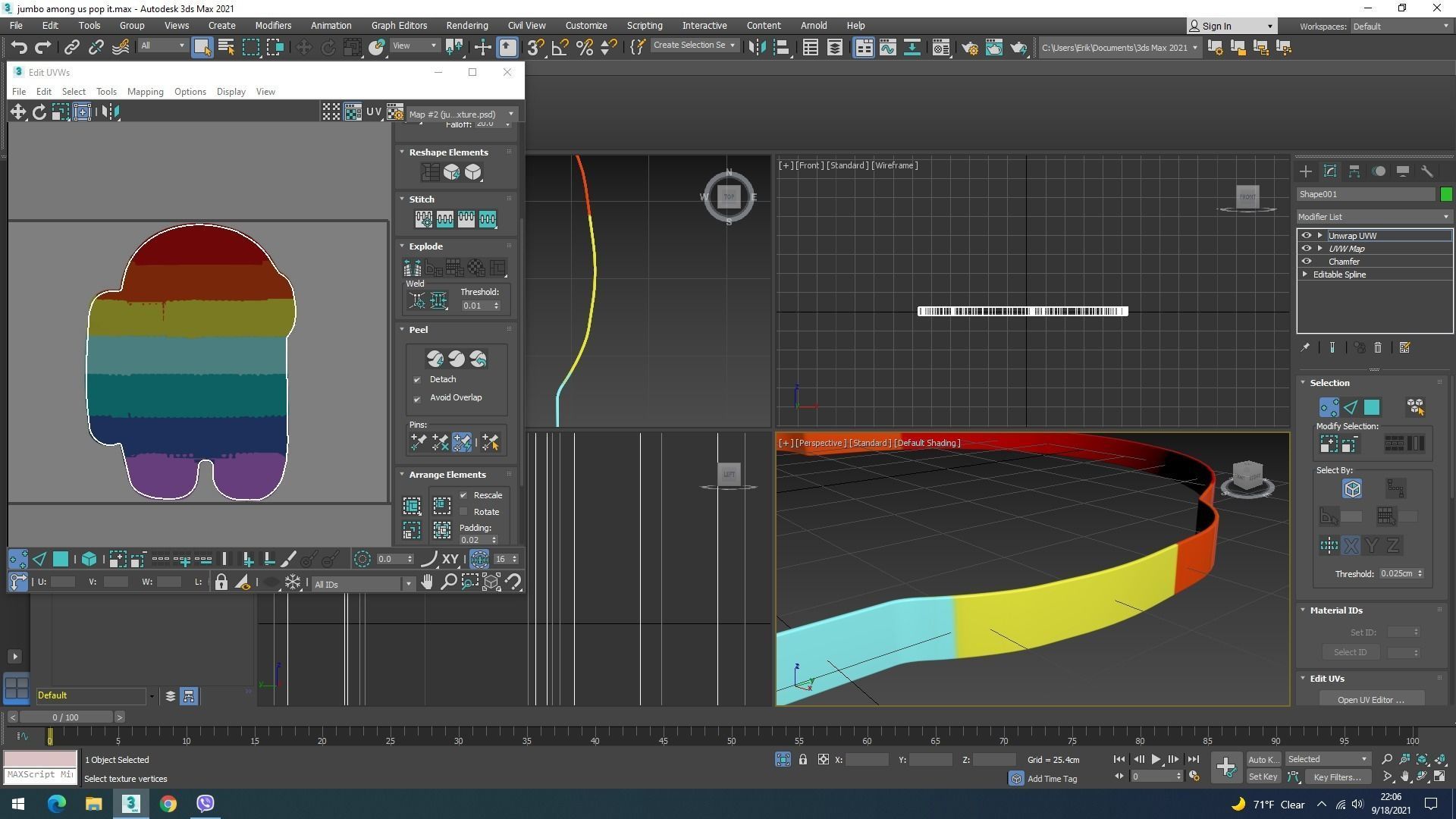Click the Select ID button
The height and width of the screenshot is (819, 1456).
(1350, 652)
